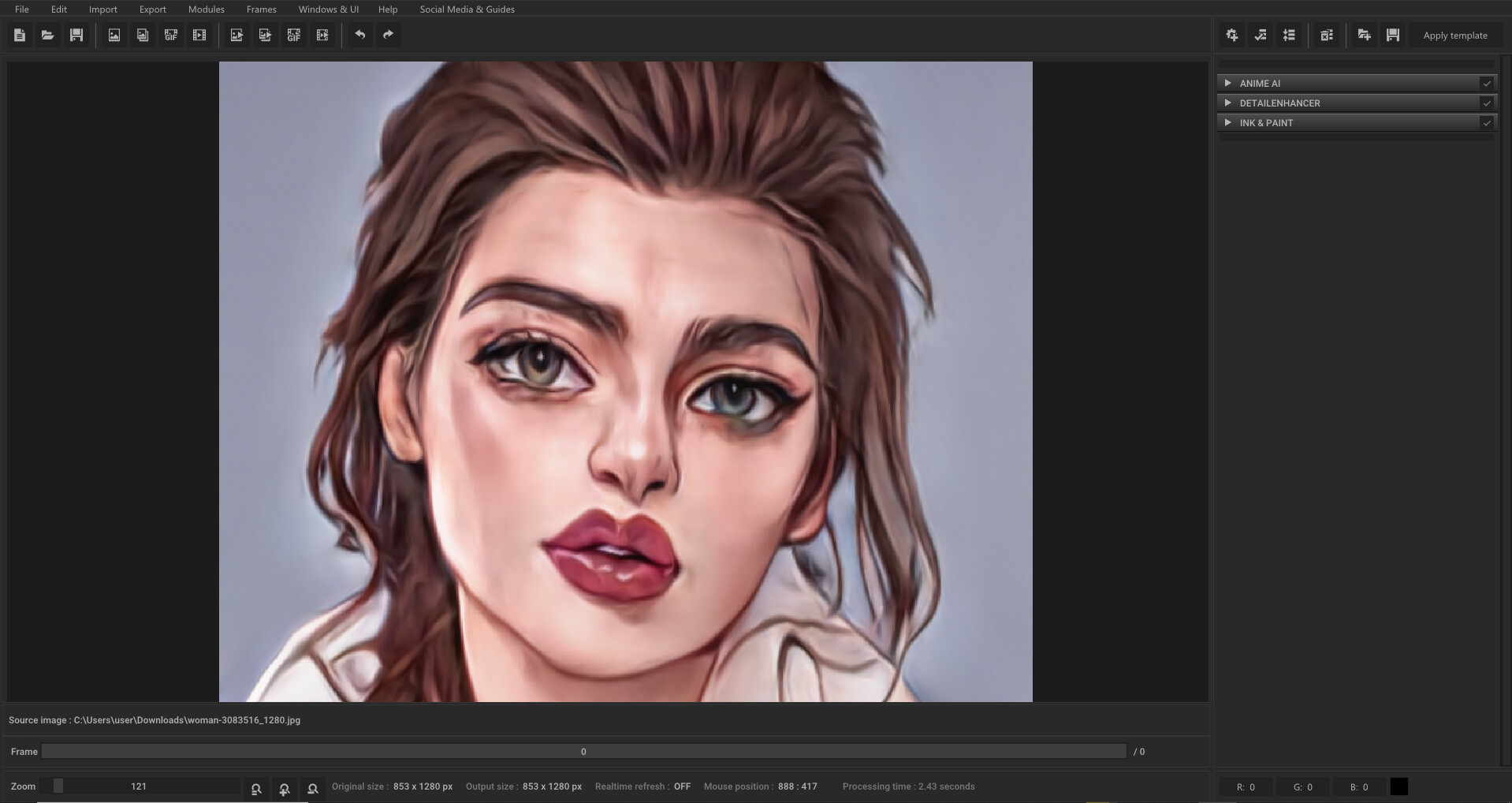Click the delete module trash icon
Screen dimensions: 1512x803
point(1327,35)
